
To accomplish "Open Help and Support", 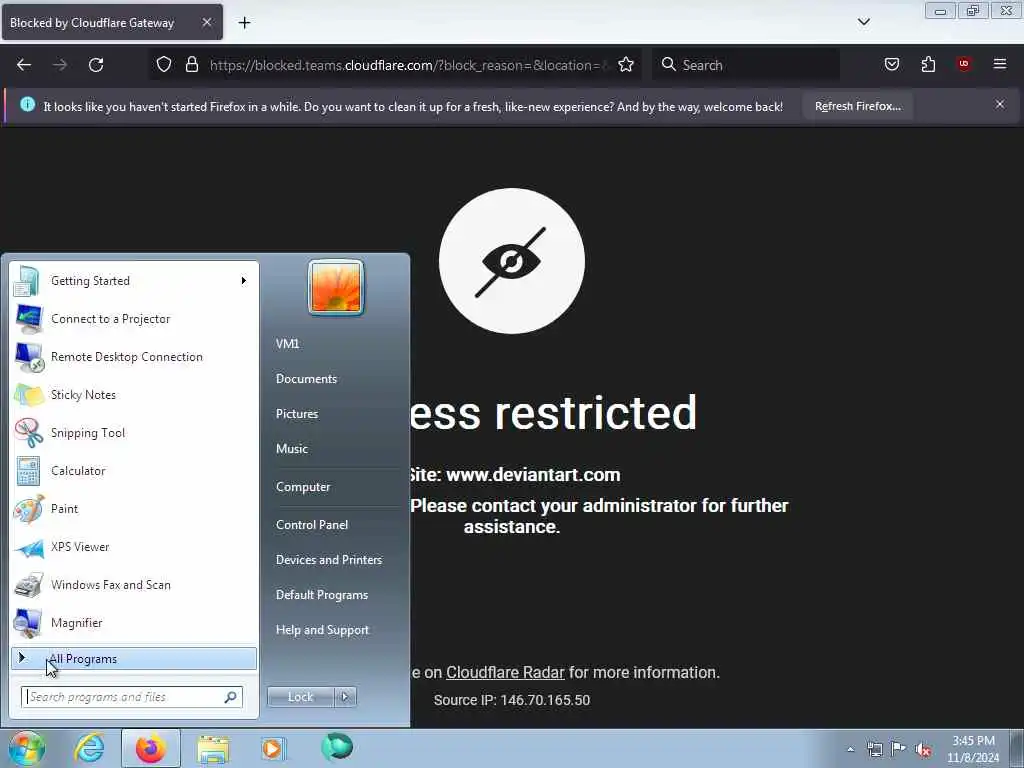I will (x=322, y=630).
